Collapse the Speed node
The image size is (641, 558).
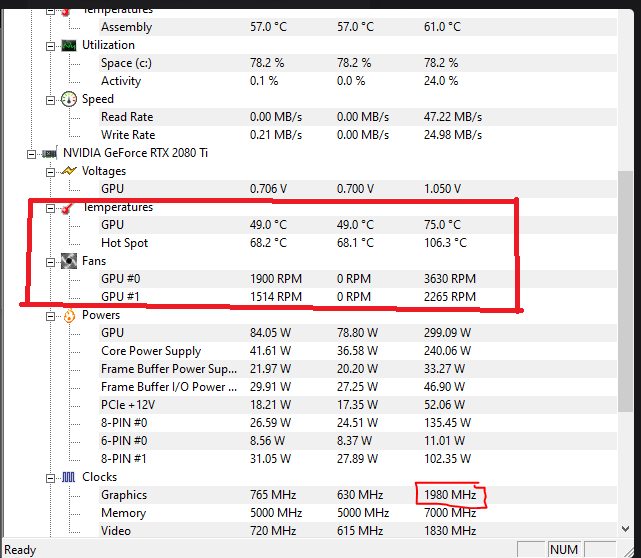[x=50, y=100]
